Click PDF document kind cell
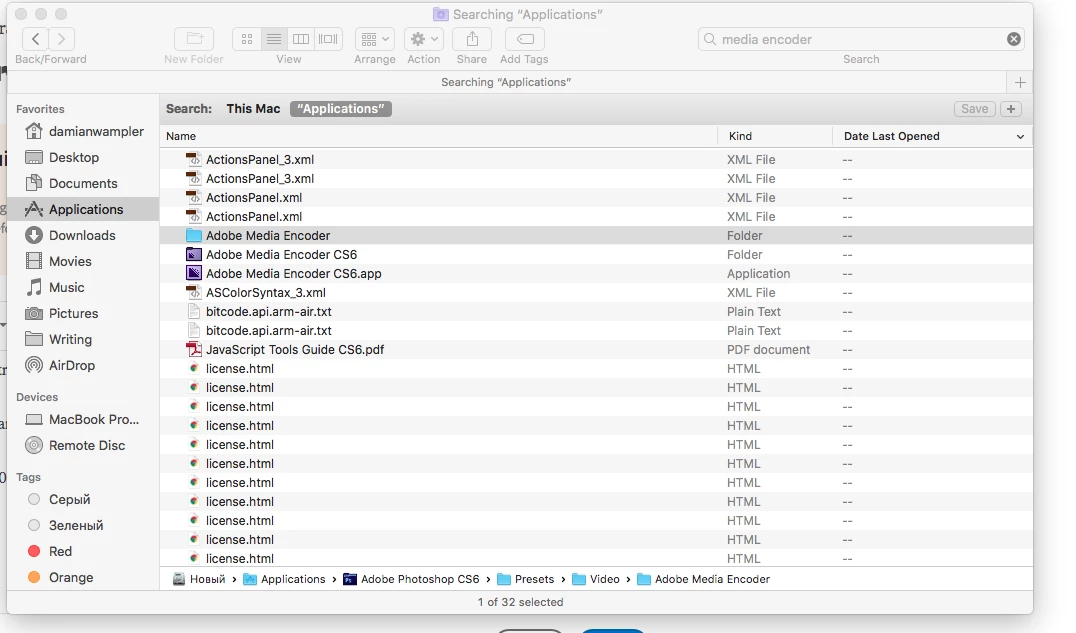The image size is (1076, 633). [x=769, y=350]
